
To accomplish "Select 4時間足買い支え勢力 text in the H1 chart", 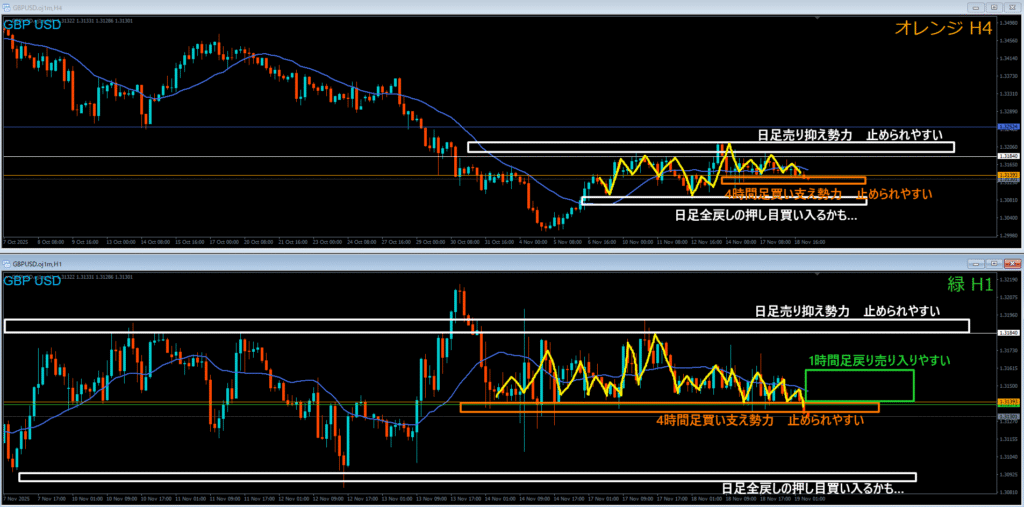I will click(x=714, y=420).
